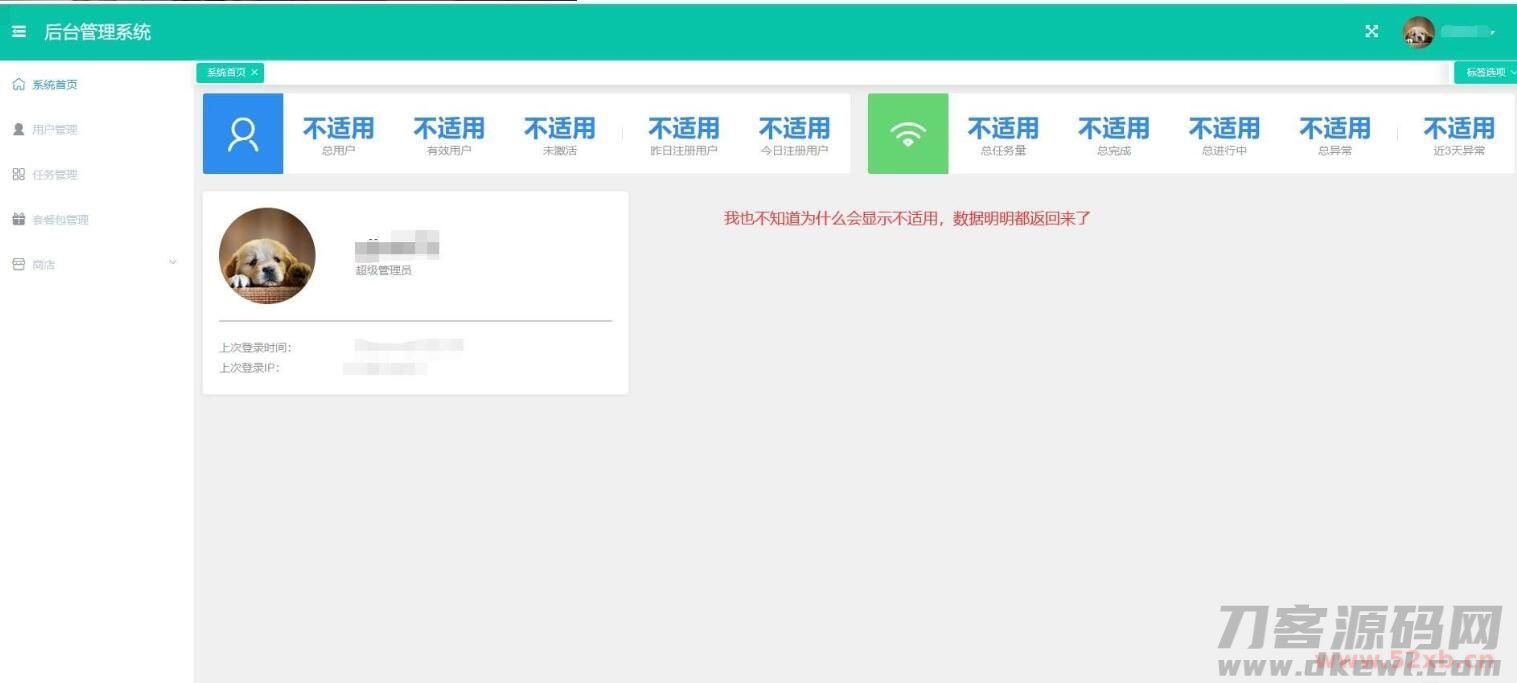Click the home icon beside 系统首页
Screen dimensions: 1517x683
(18, 85)
